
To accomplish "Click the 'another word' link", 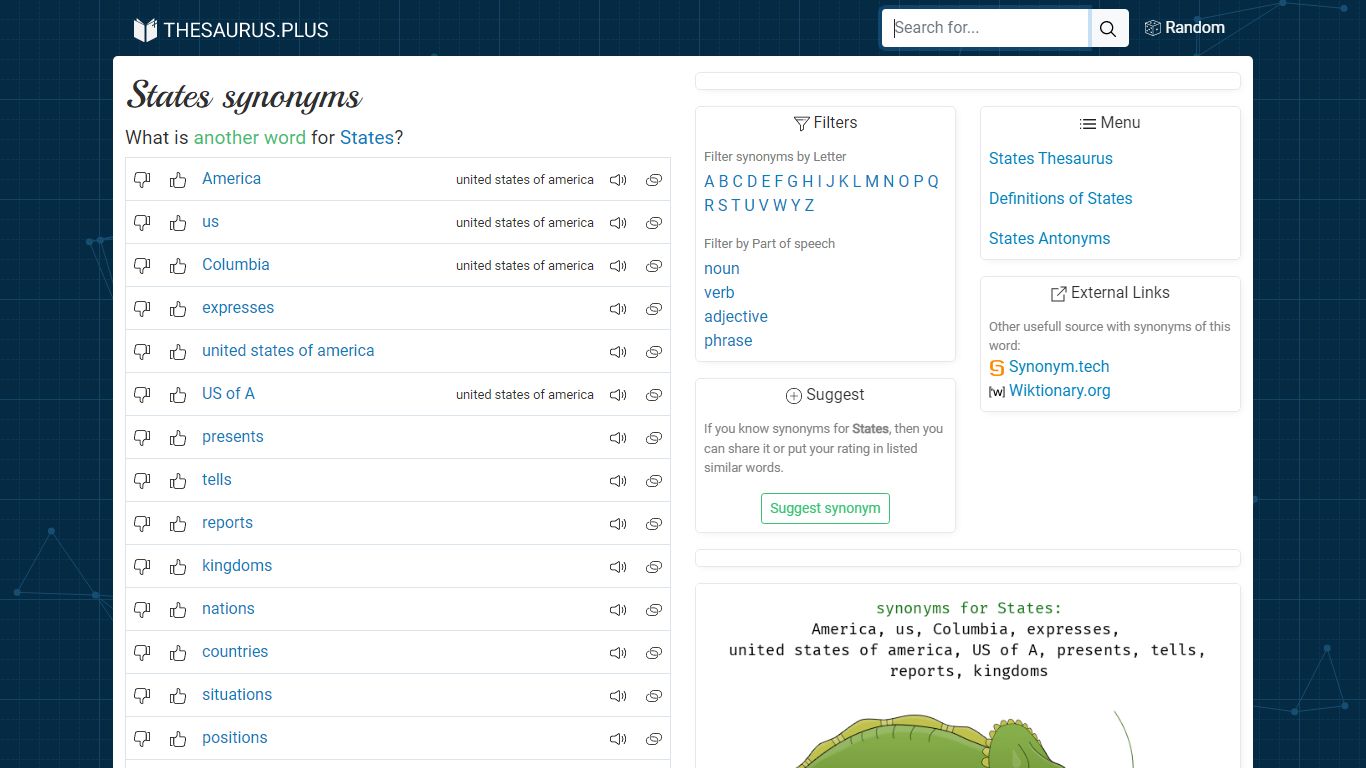I will 250,137.
